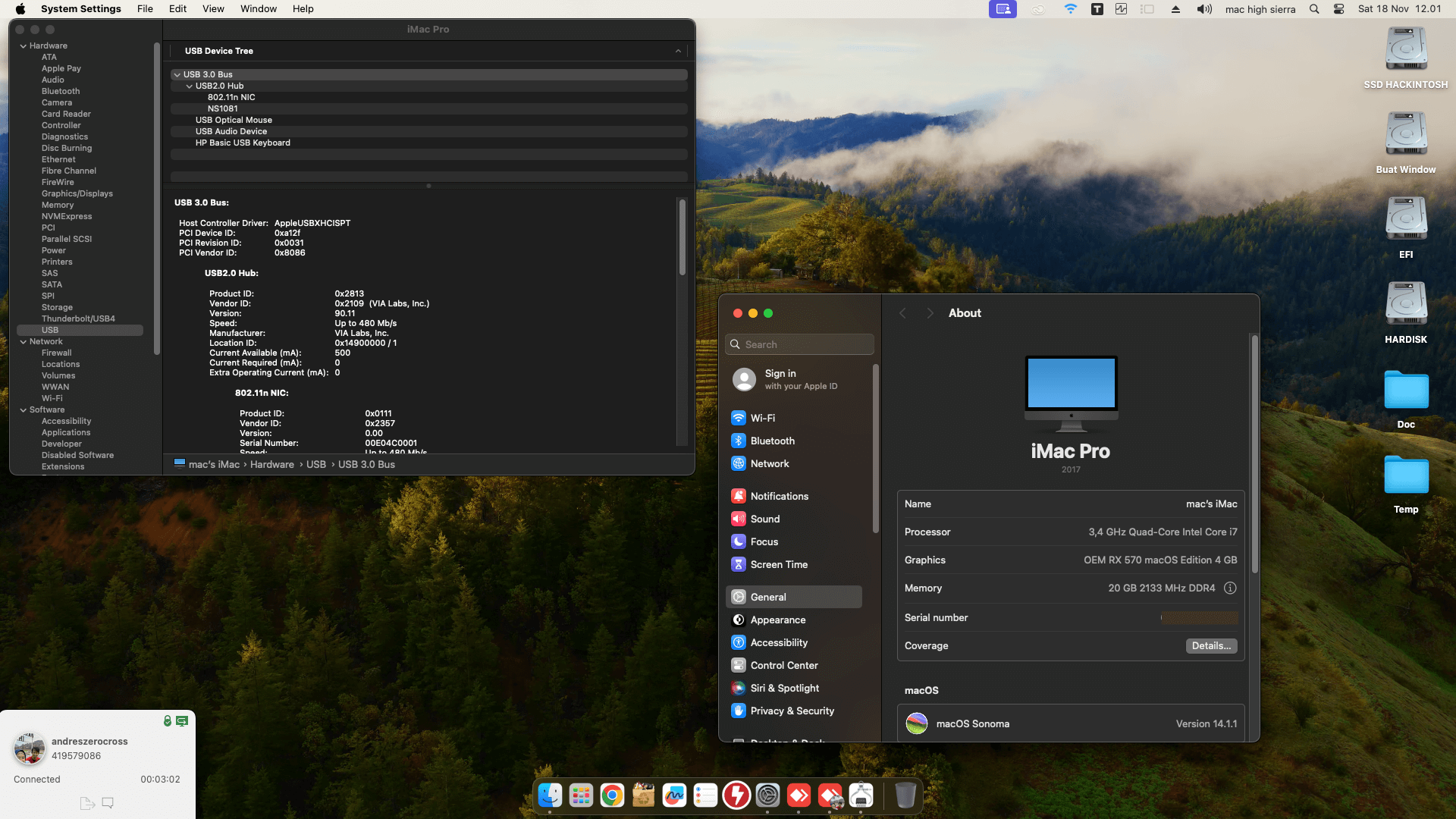Click the volume icon in menu bar
This screenshot has width=1456, height=819.
point(1204,9)
